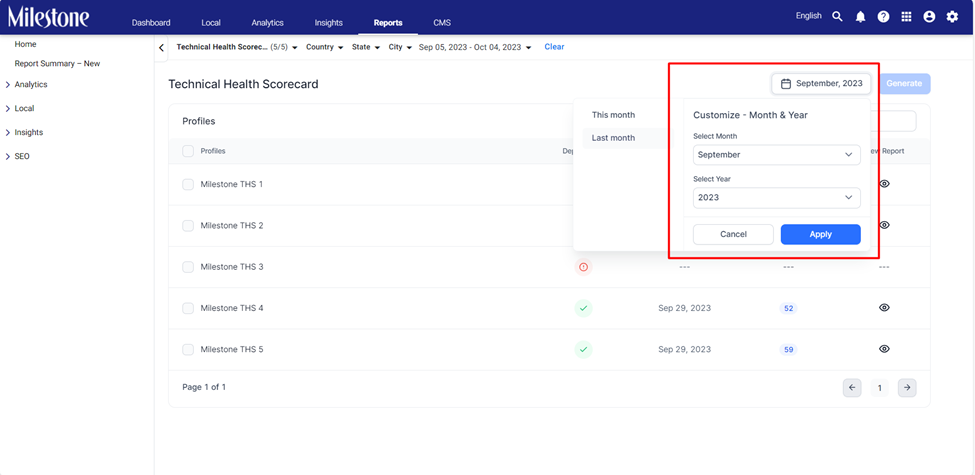Open the Reports tab
Screen dimensions: 975x475
(388, 23)
